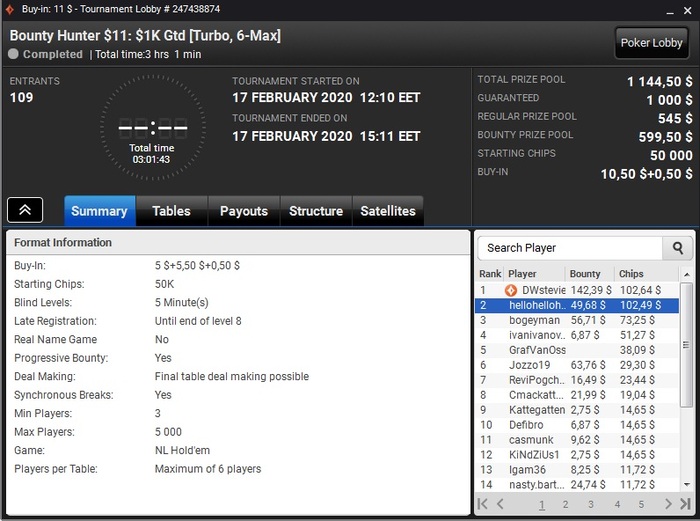Click partypoker logo in title bar
The height and width of the screenshot is (521, 700).
click(x=9, y=9)
